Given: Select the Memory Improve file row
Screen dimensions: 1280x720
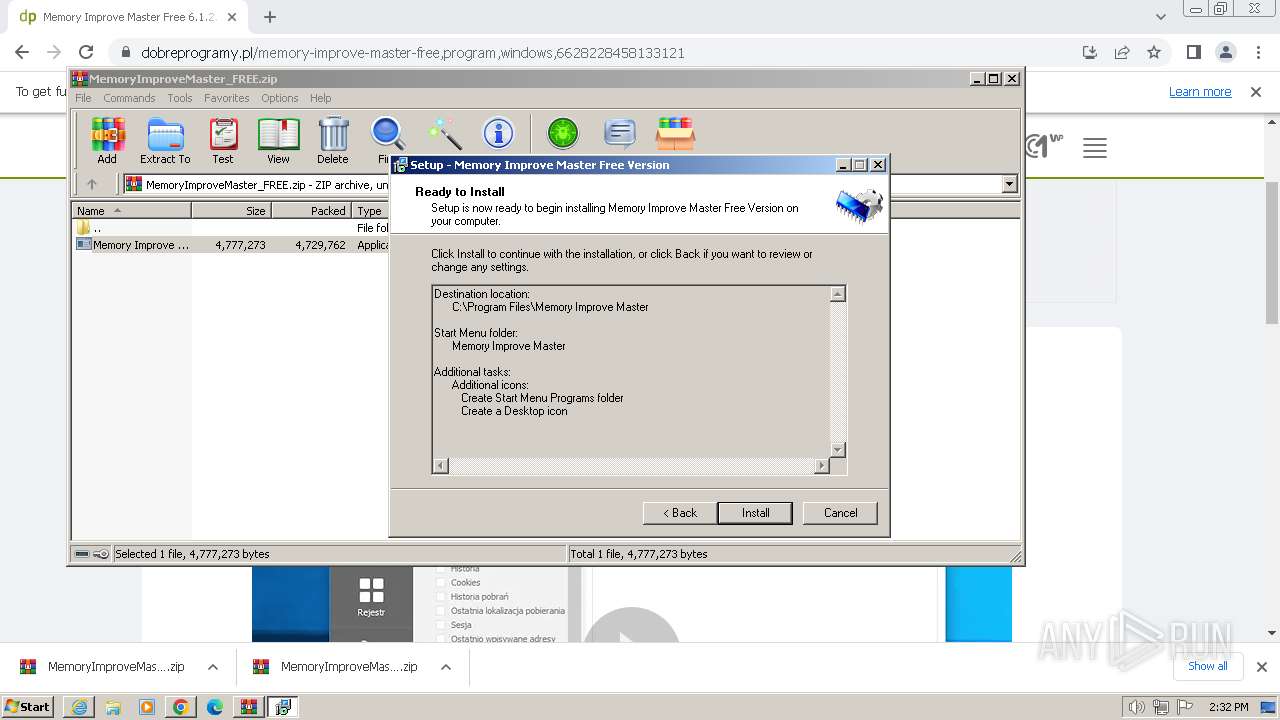Looking at the screenshot, I should click(x=231, y=245).
